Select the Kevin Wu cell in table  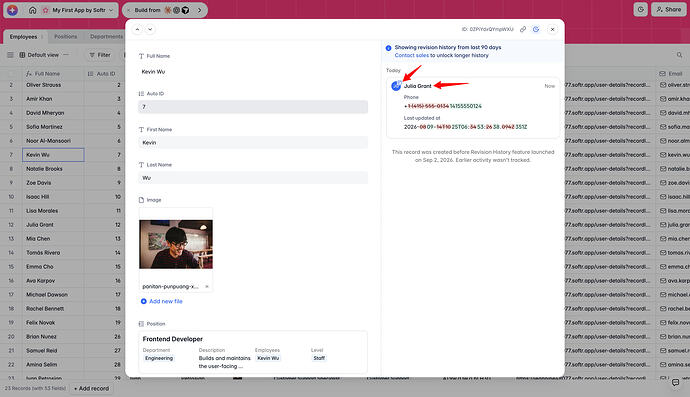[x=53, y=155]
